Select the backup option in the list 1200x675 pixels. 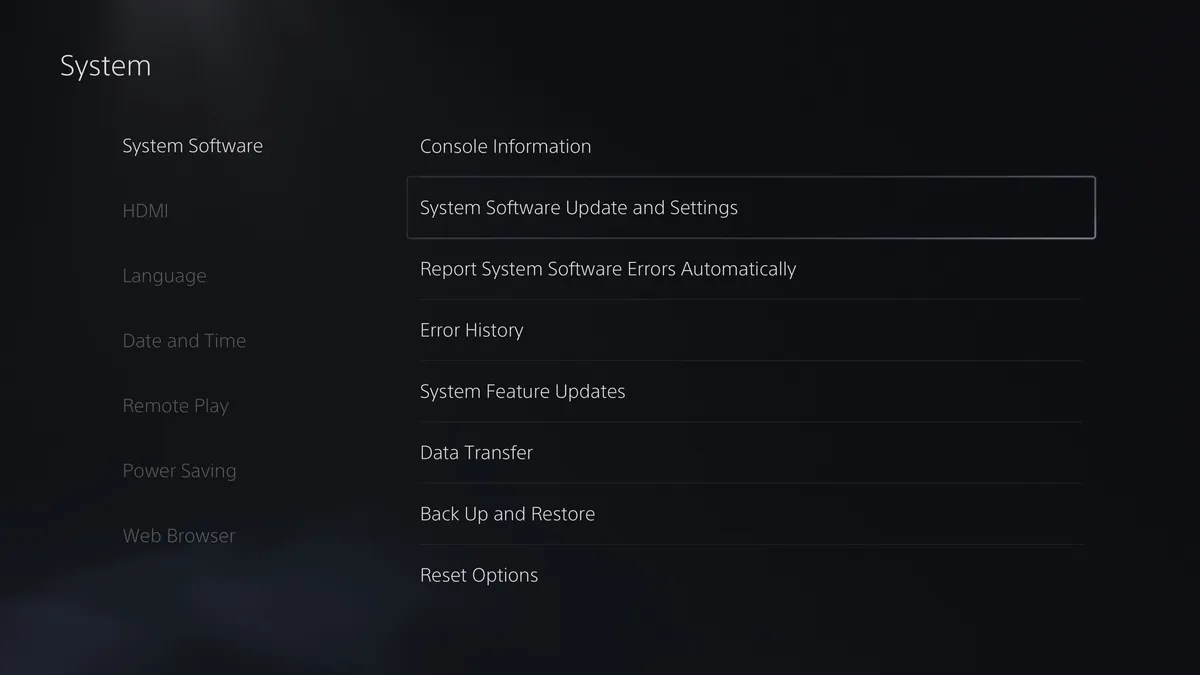(x=507, y=513)
